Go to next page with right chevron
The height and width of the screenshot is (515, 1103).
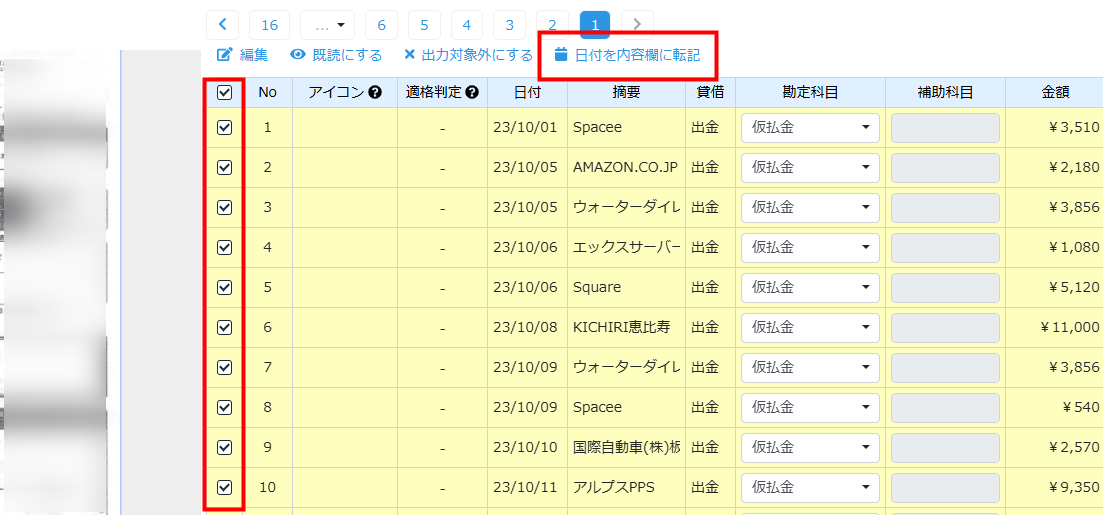(637, 25)
